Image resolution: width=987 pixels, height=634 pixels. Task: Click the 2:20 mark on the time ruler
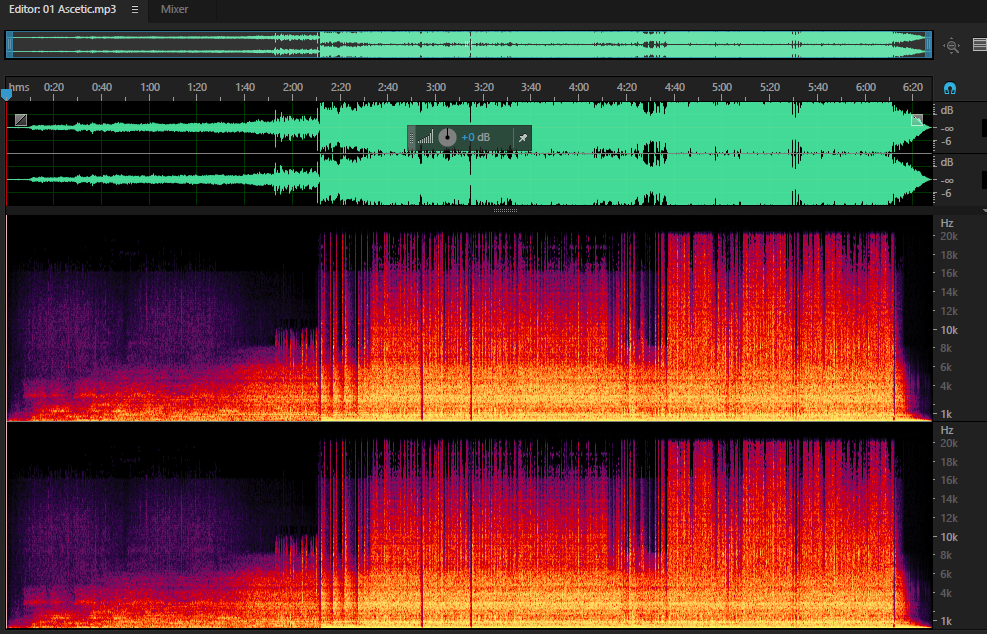pyautogui.click(x=341, y=87)
